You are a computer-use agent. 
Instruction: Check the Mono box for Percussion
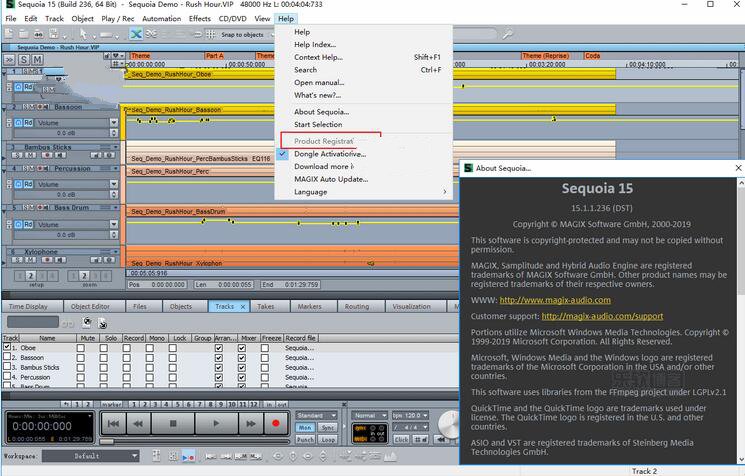150,377
